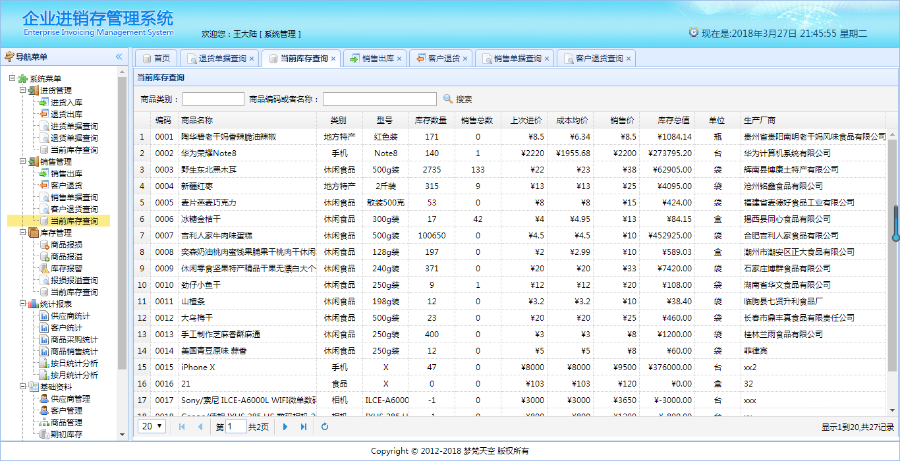Viewport: 900px width, 461px height.
Task: Click the navigation tree vertical scrollbar
Action: point(122,224)
